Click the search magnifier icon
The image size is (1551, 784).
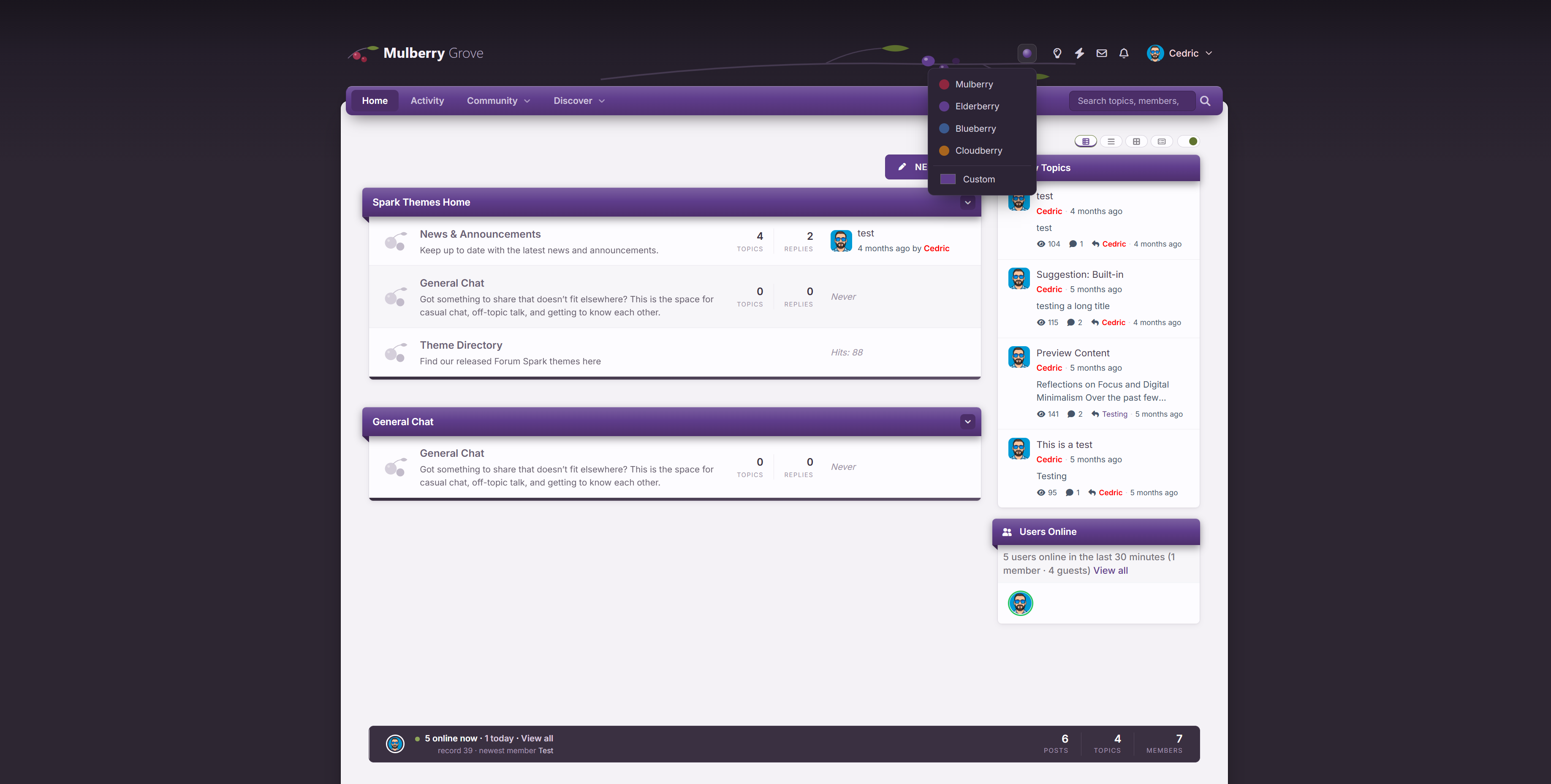[1205, 100]
